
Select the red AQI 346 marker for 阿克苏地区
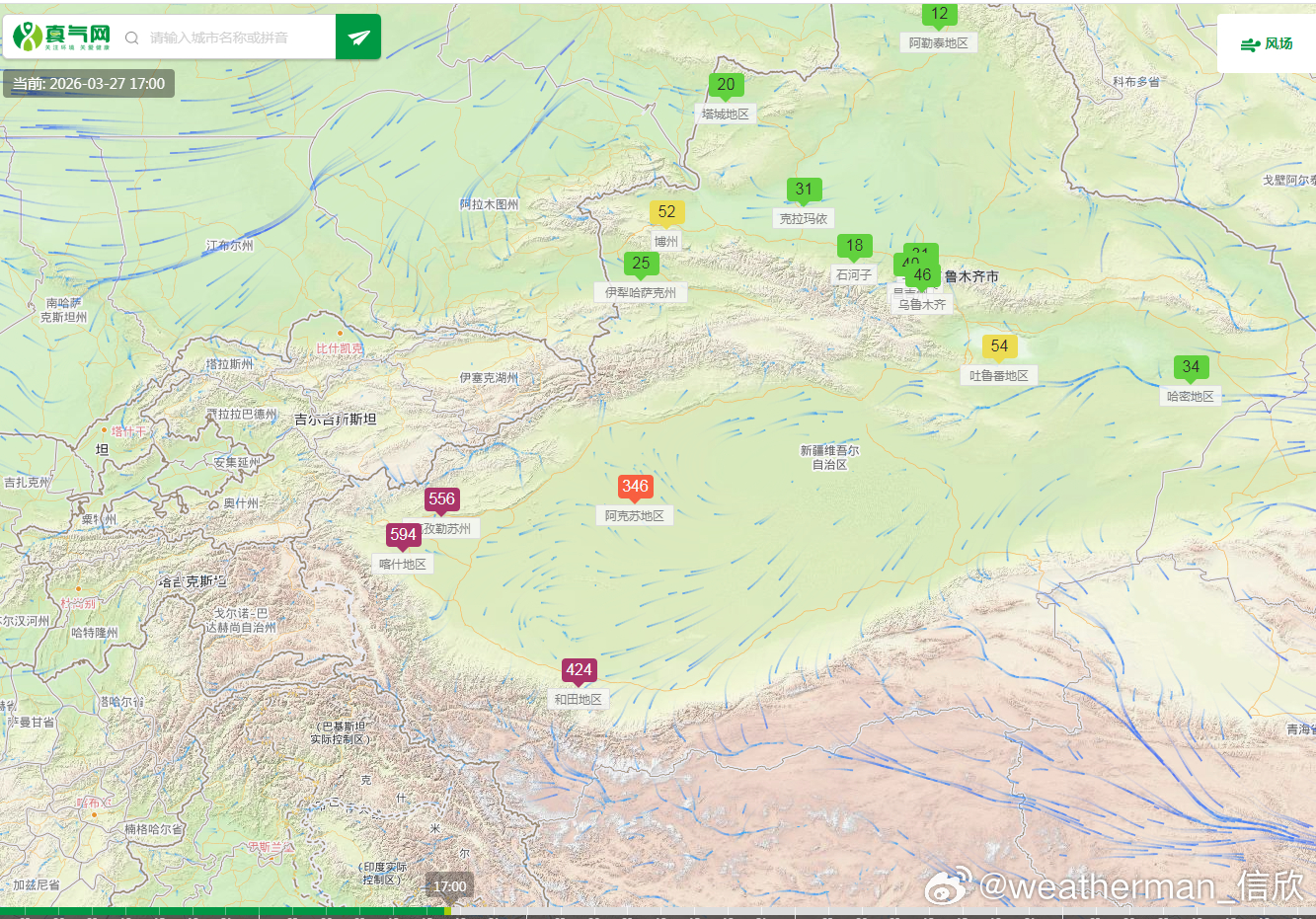635,488
